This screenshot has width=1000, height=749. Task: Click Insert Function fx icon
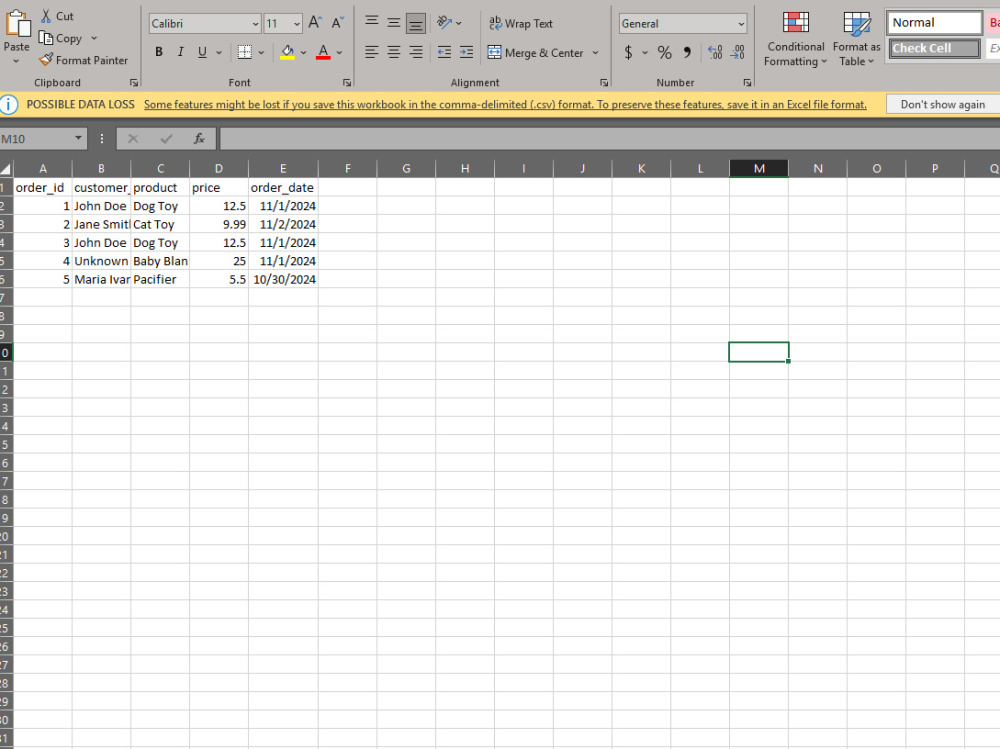[199, 138]
